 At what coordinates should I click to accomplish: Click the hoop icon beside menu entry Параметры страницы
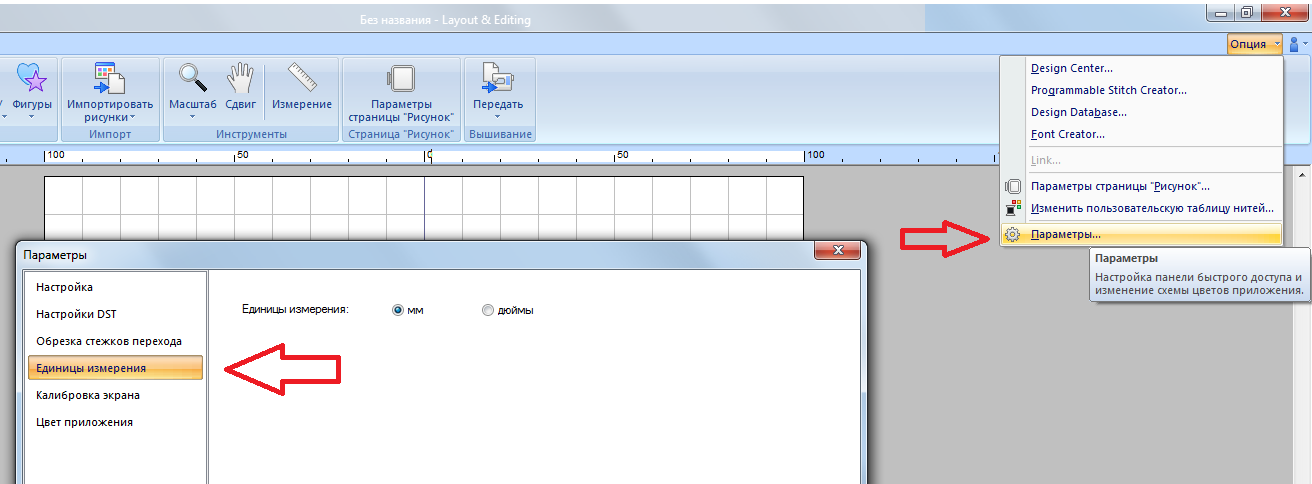pyautogui.click(x=1013, y=186)
